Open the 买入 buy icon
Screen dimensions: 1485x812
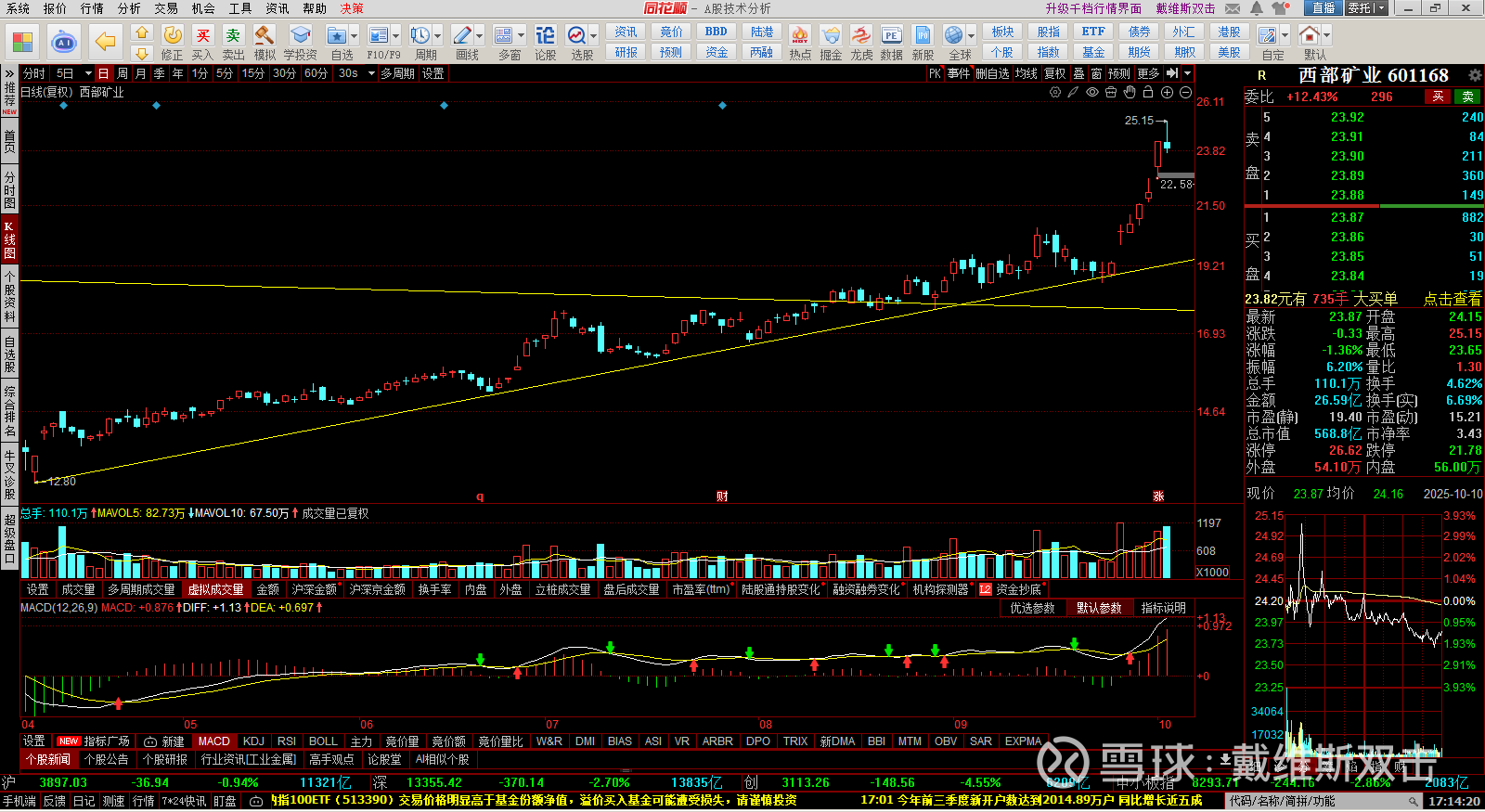(202, 42)
